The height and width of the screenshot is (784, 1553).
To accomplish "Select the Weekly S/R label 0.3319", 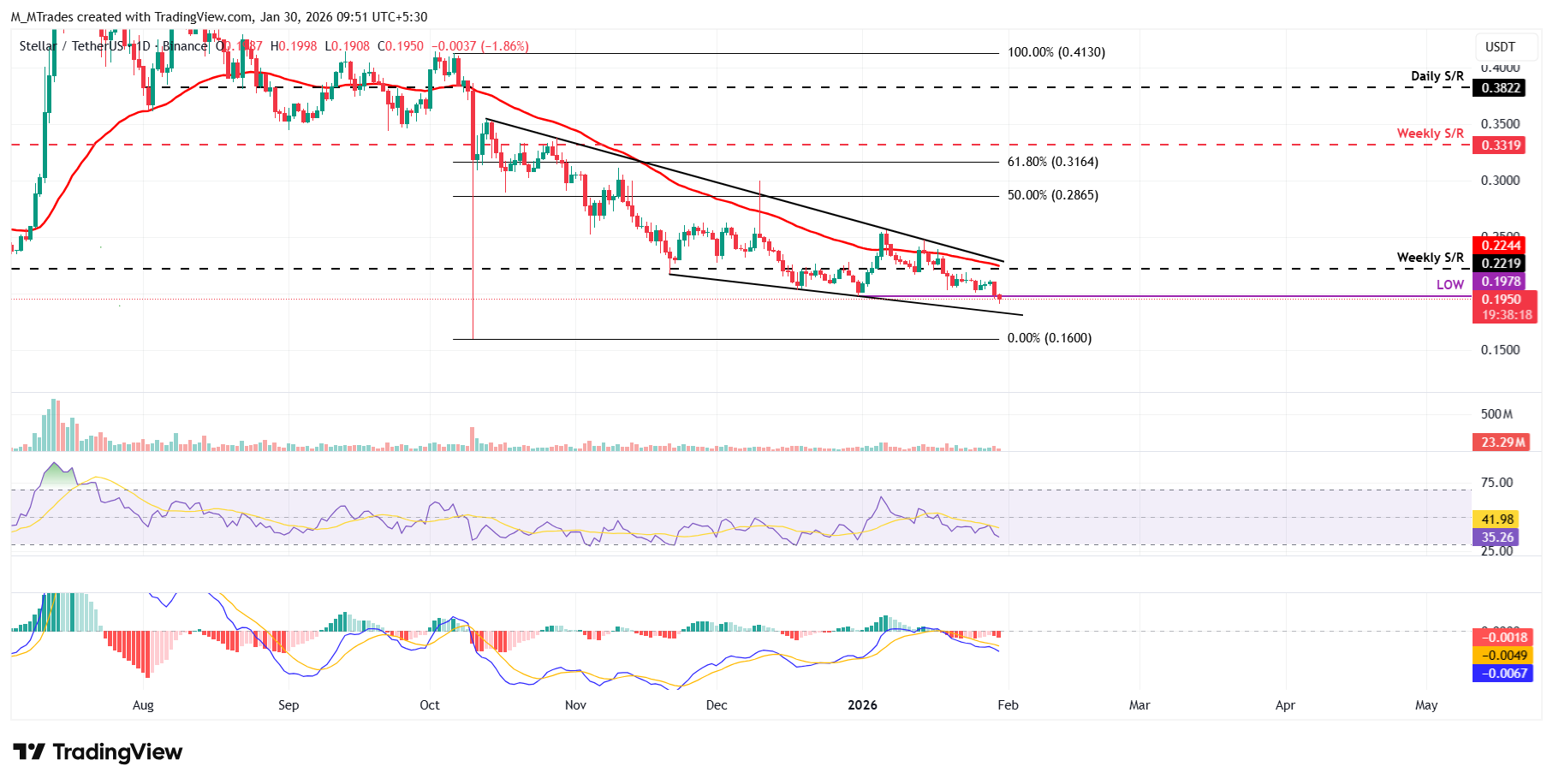I will pyautogui.click(x=1501, y=146).
